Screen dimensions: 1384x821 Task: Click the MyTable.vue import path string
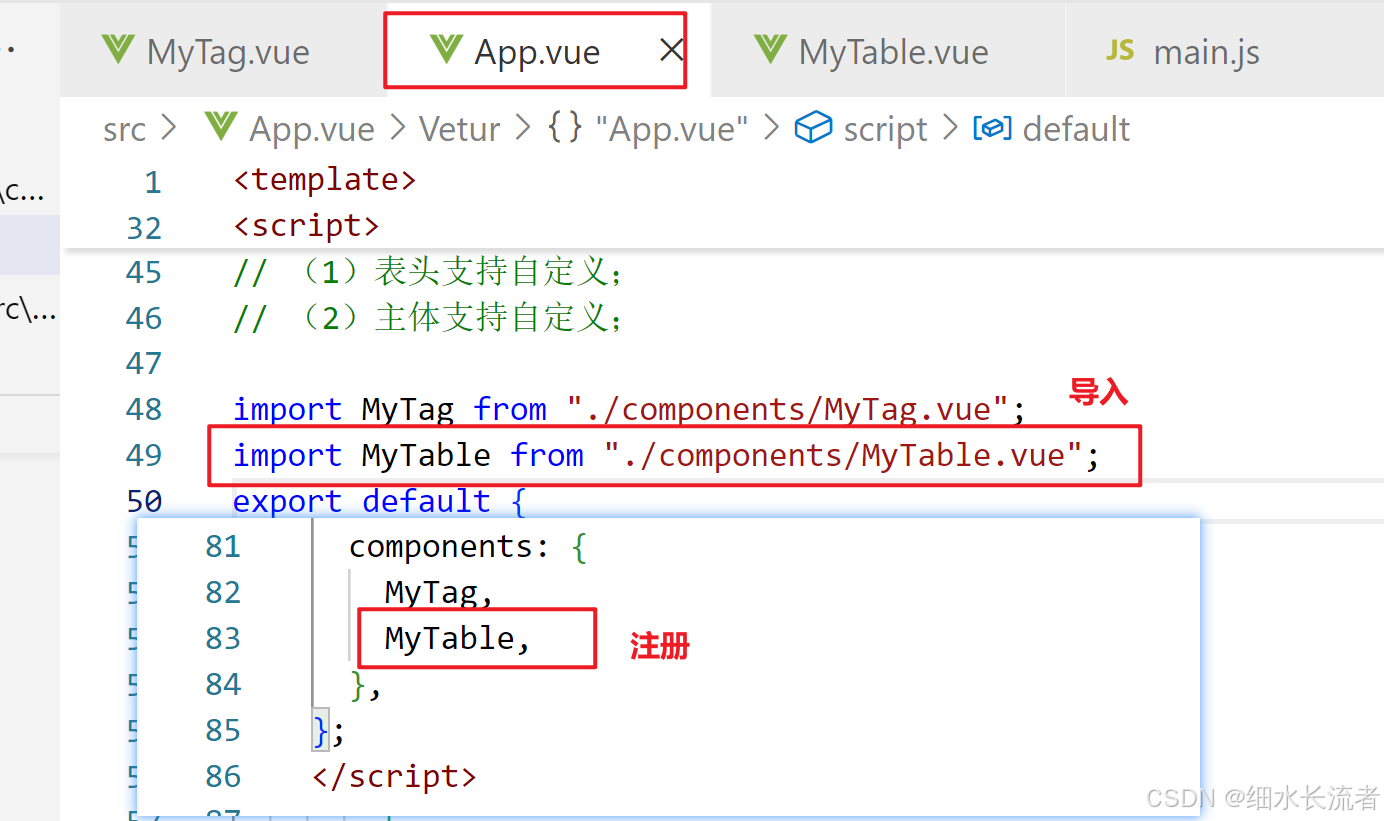[x=844, y=455]
